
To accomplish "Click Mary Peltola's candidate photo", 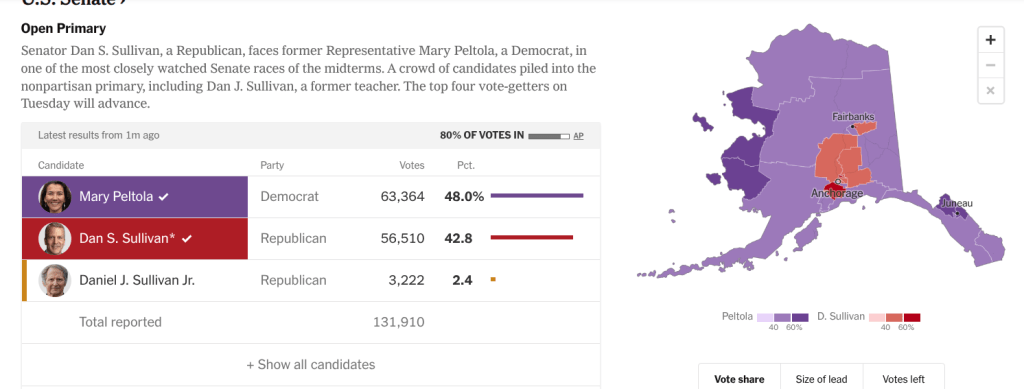I will [55, 196].
